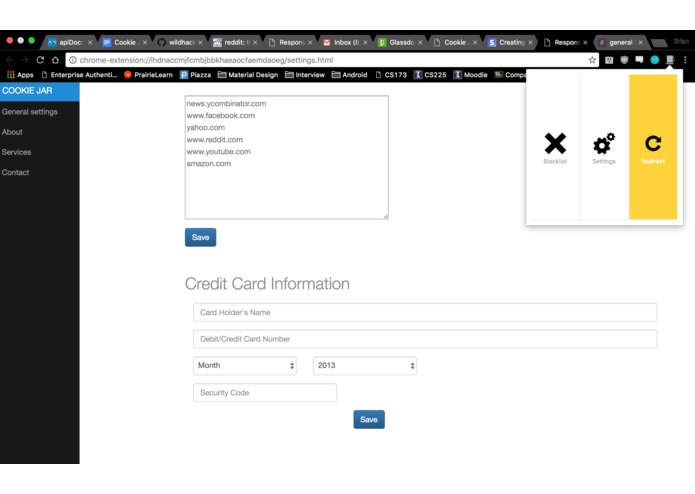Click the Debit/Credit Card Number field
This screenshot has height=494, width=695.
click(x=425, y=339)
